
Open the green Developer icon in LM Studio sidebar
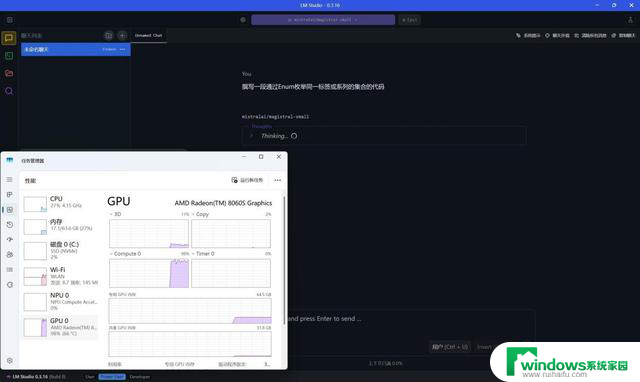pyautogui.click(x=9, y=56)
